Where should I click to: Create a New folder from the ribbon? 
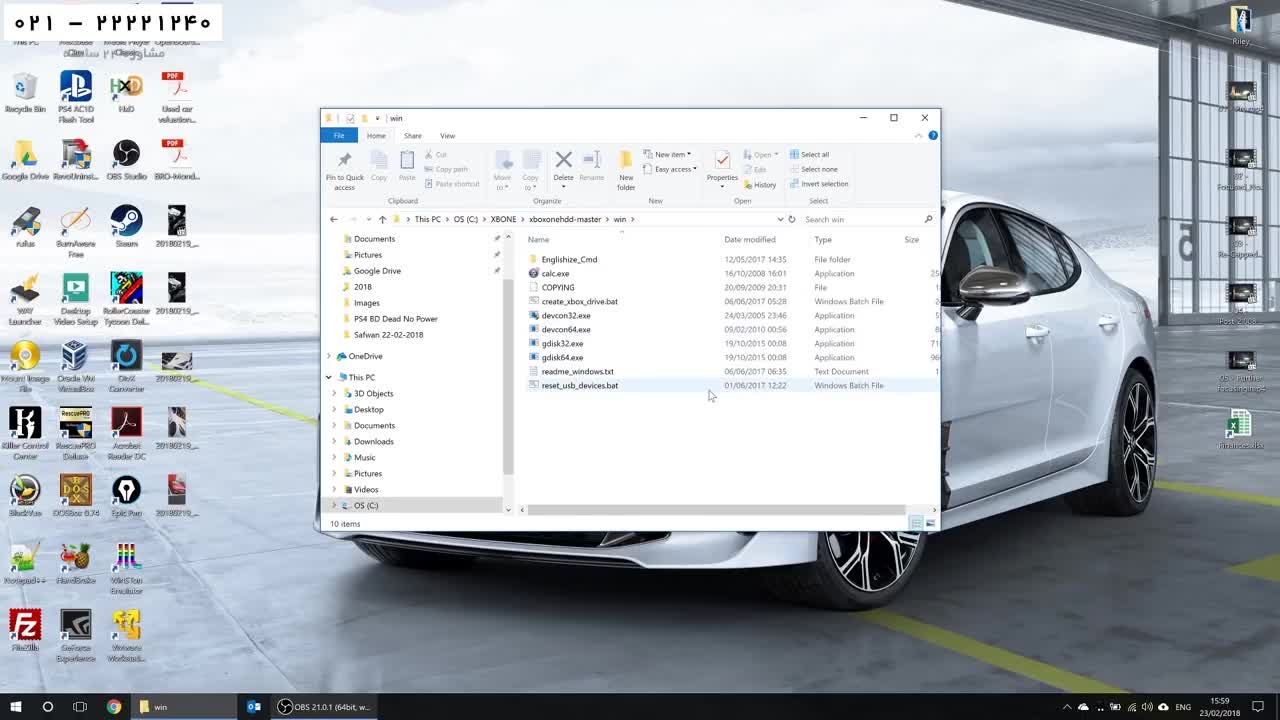pos(626,162)
